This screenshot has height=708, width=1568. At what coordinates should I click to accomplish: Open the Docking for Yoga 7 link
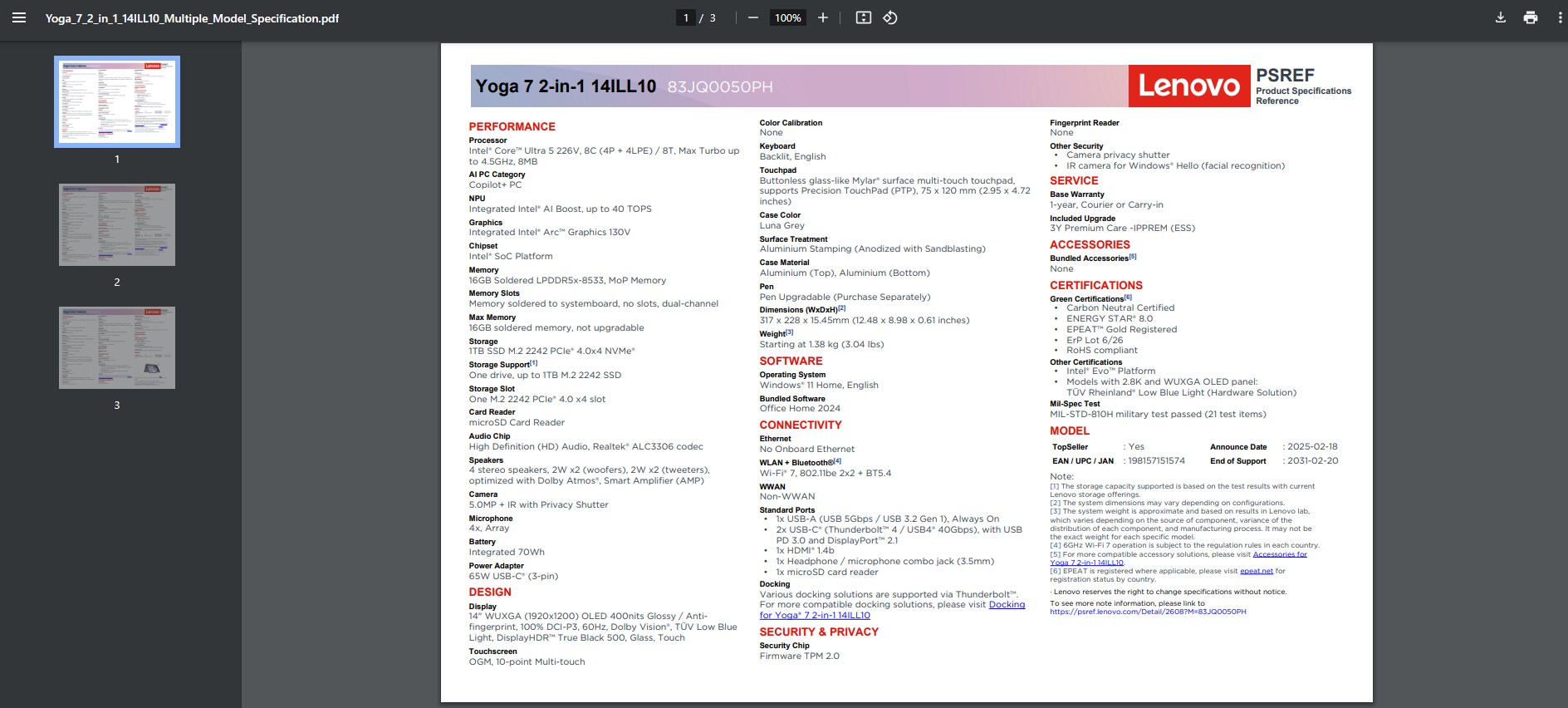[x=1007, y=605]
